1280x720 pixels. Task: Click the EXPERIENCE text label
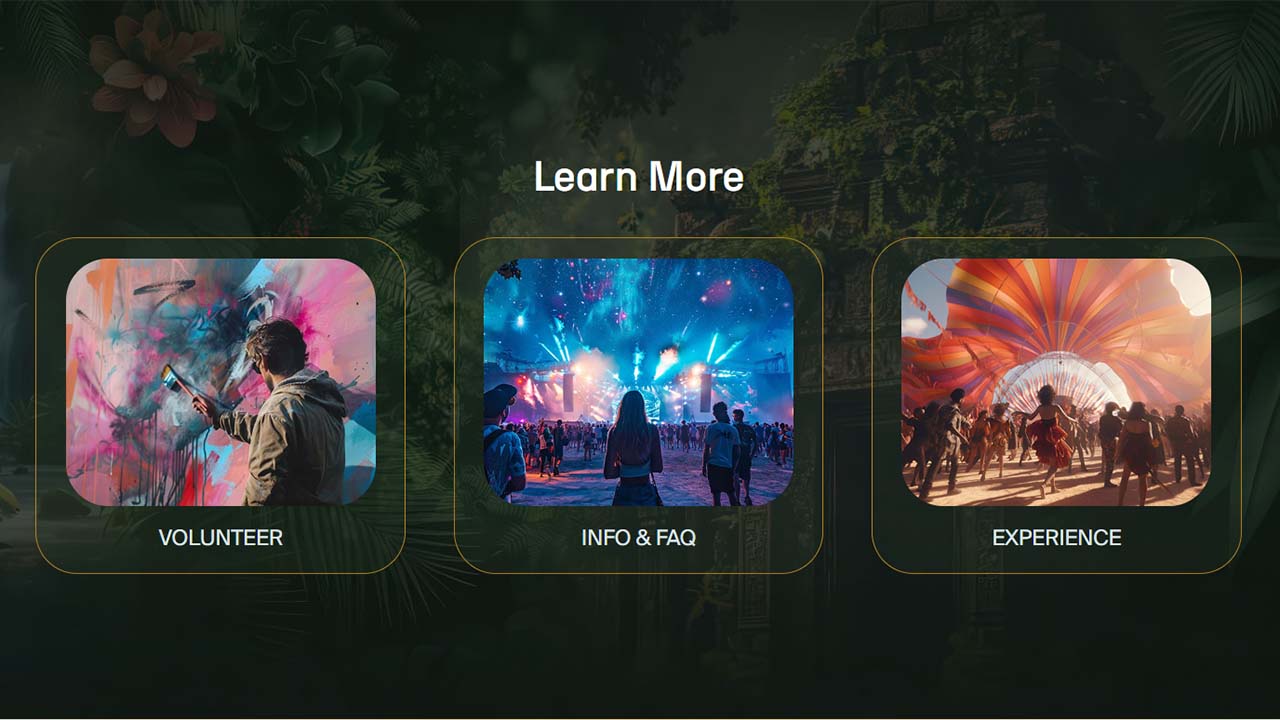click(x=1056, y=537)
